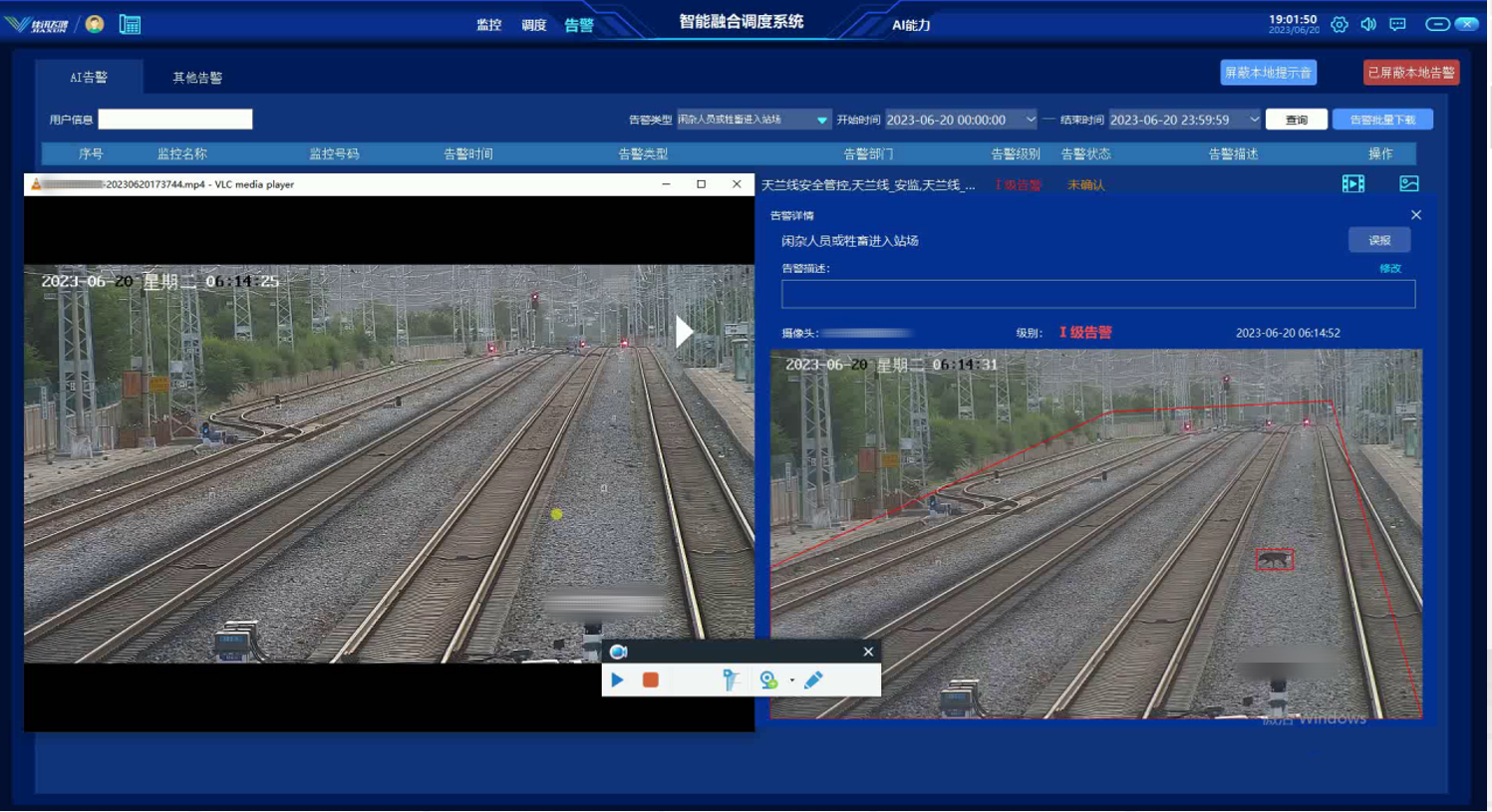Open the 监控 menu in top navigation
Image resolution: width=1492 pixels, height=812 pixels.
click(488, 25)
